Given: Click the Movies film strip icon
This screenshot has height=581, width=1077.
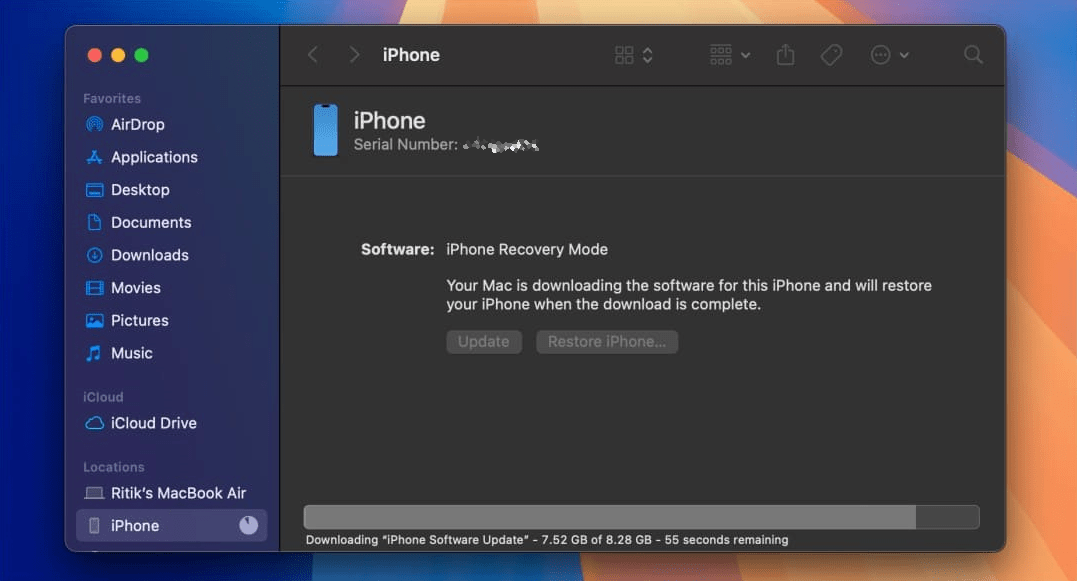Looking at the screenshot, I should (94, 288).
